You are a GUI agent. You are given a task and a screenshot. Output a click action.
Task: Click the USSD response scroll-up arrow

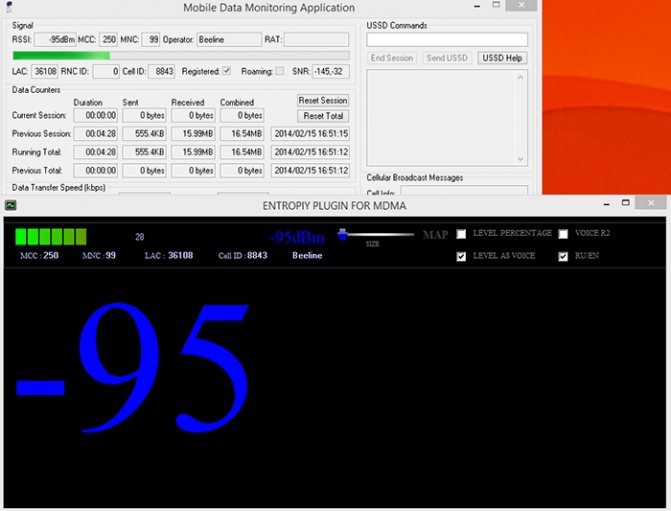pos(520,77)
